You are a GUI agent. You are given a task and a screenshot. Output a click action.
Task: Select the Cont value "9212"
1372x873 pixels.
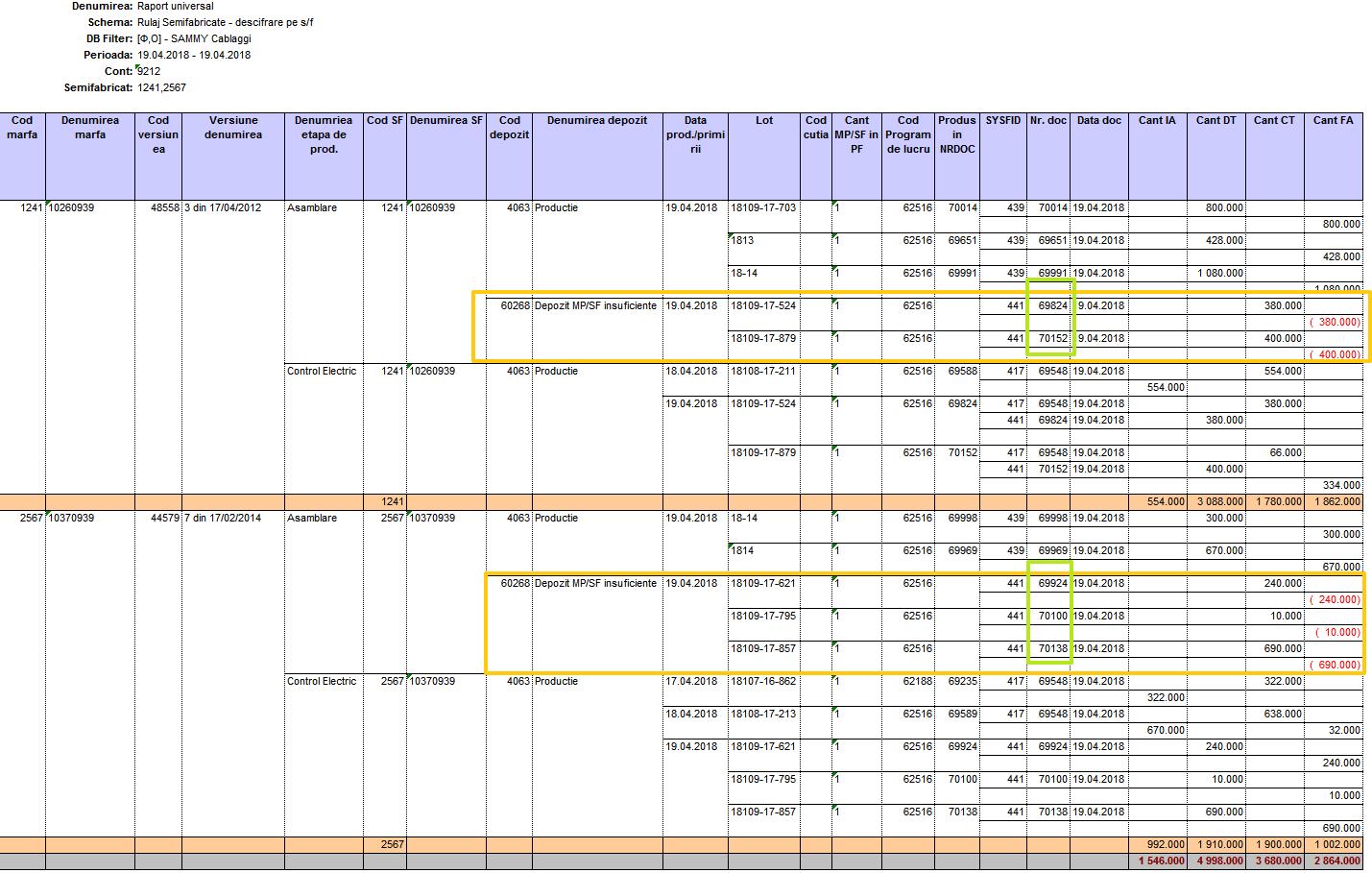tap(149, 71)
